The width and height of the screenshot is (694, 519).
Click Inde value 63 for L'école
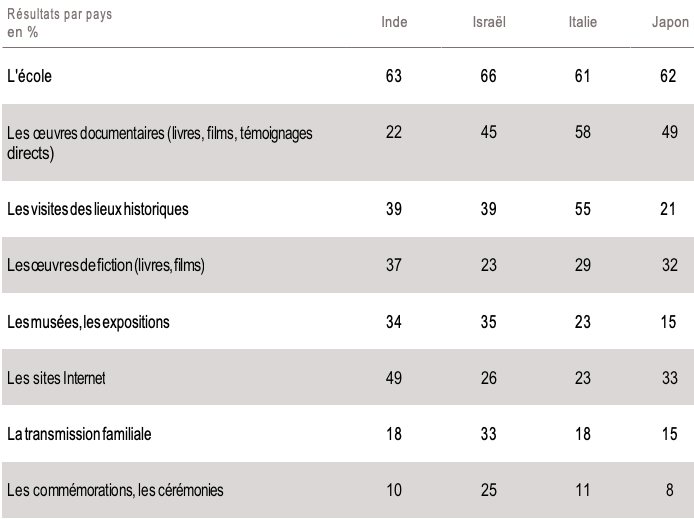click(394, 75)
